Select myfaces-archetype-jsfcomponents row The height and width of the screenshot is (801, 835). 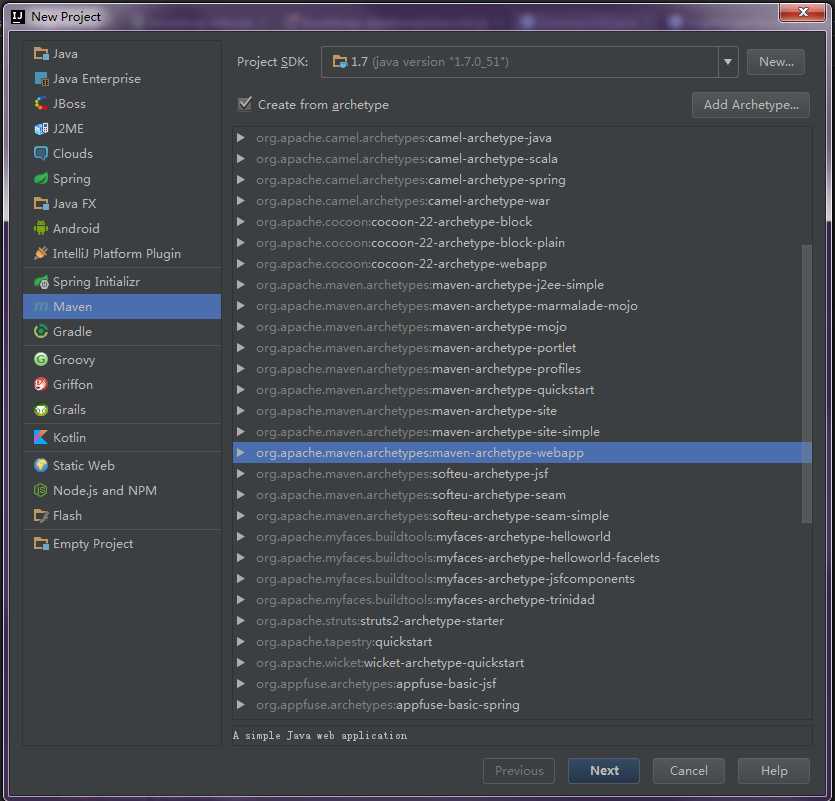pyautogui.click(x=522, y=579)
